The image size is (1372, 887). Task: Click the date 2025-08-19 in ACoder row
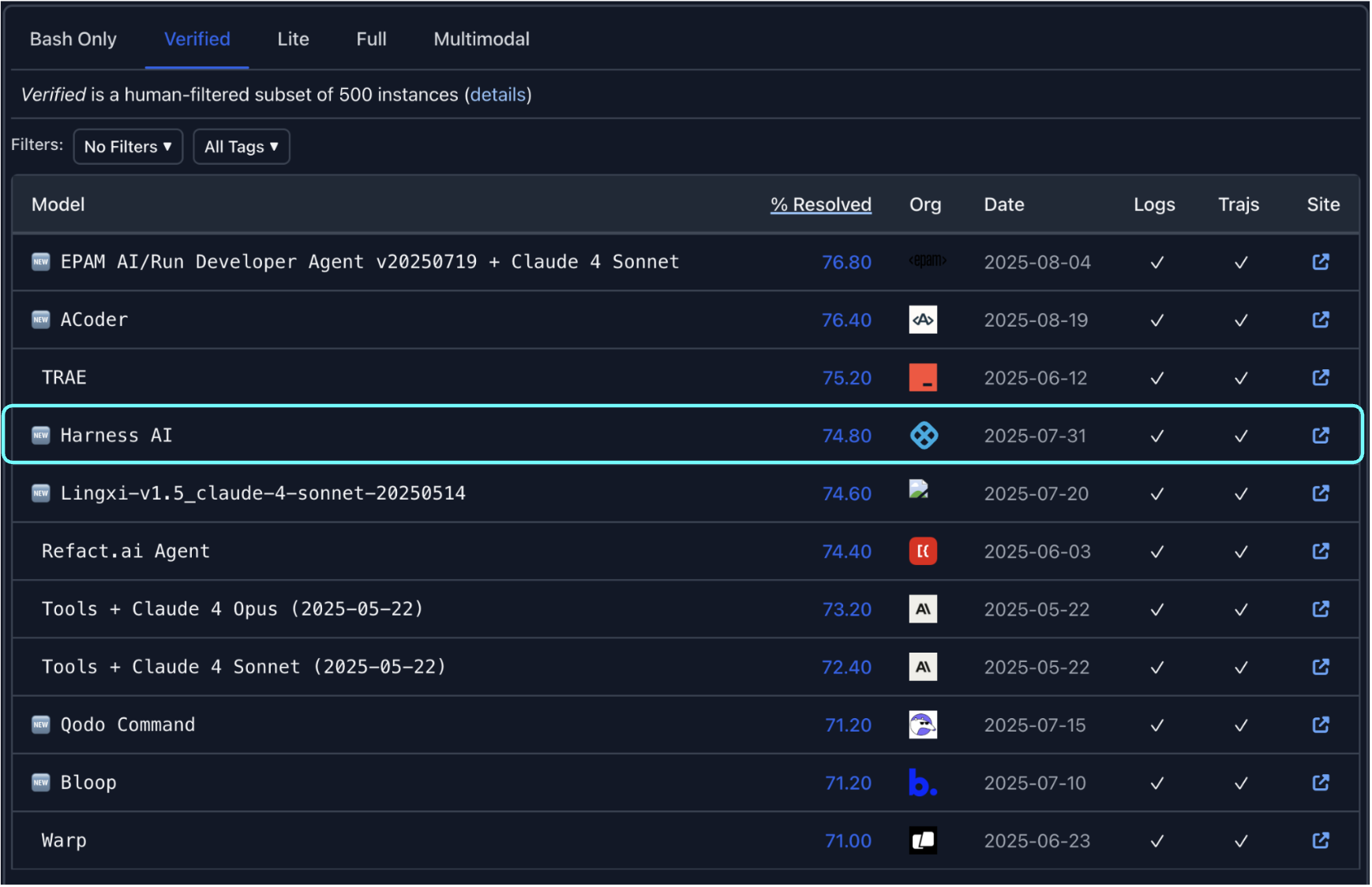pos(1036,320)
